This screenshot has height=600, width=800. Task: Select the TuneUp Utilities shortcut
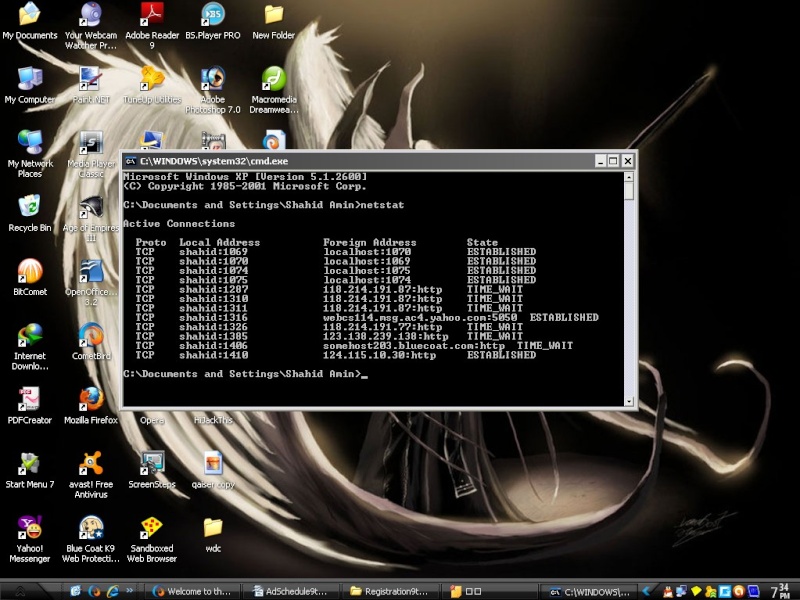(152, 85)
